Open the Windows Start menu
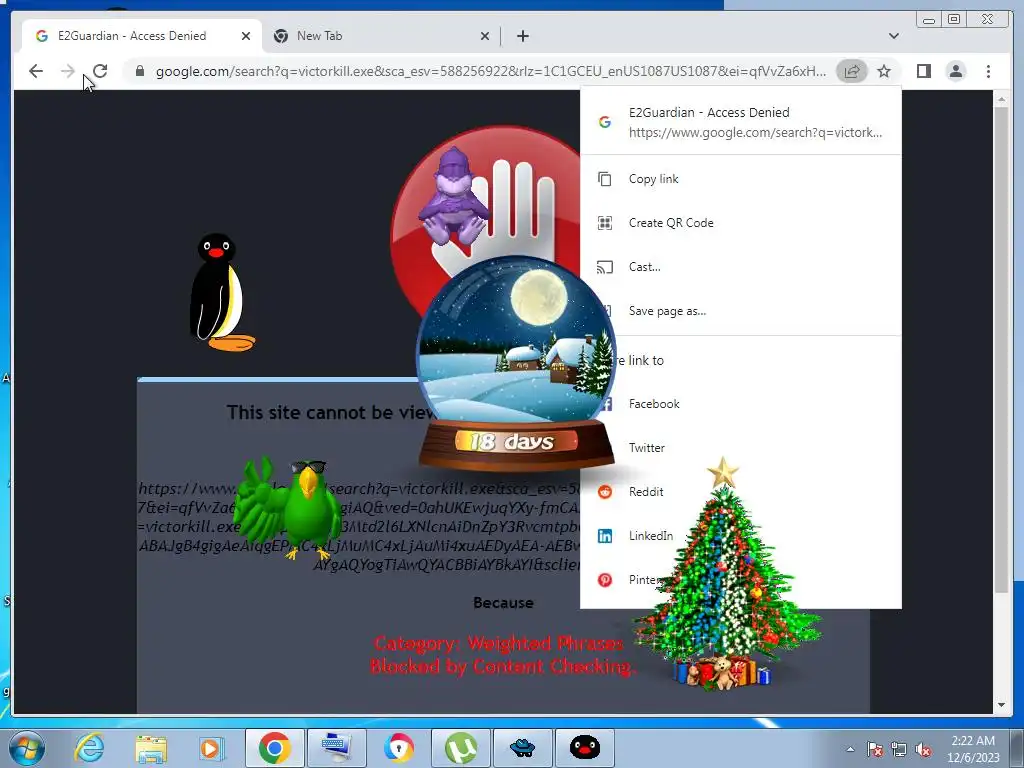This screenshot has height=768, width=1024. [x=26, y=748]
